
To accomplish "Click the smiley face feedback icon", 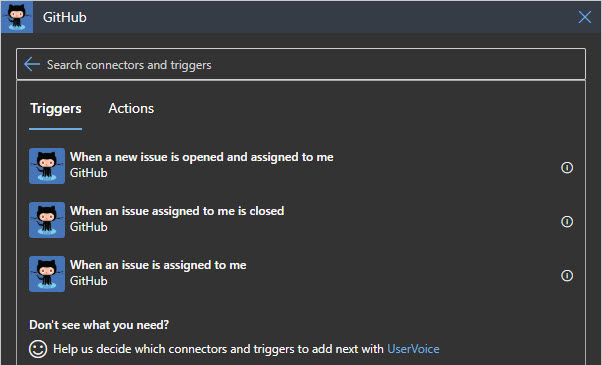I will point(38,349).
